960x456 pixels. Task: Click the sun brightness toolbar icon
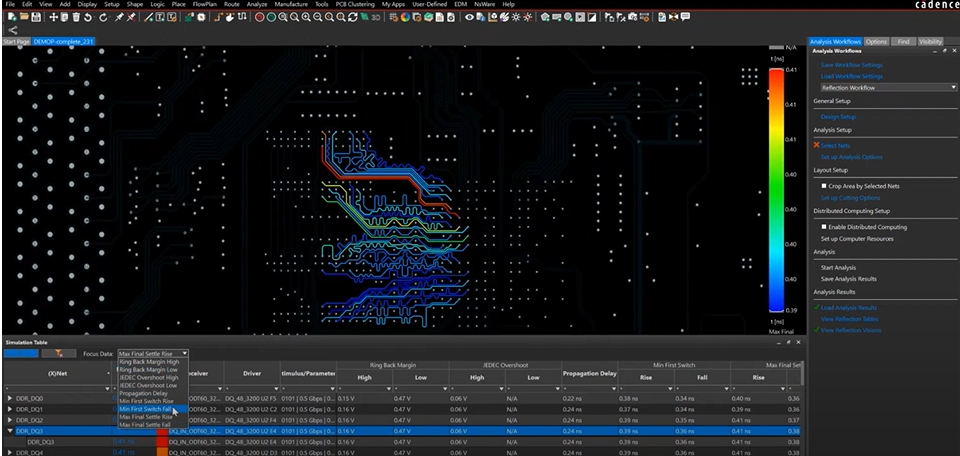(x=516, y=17)
